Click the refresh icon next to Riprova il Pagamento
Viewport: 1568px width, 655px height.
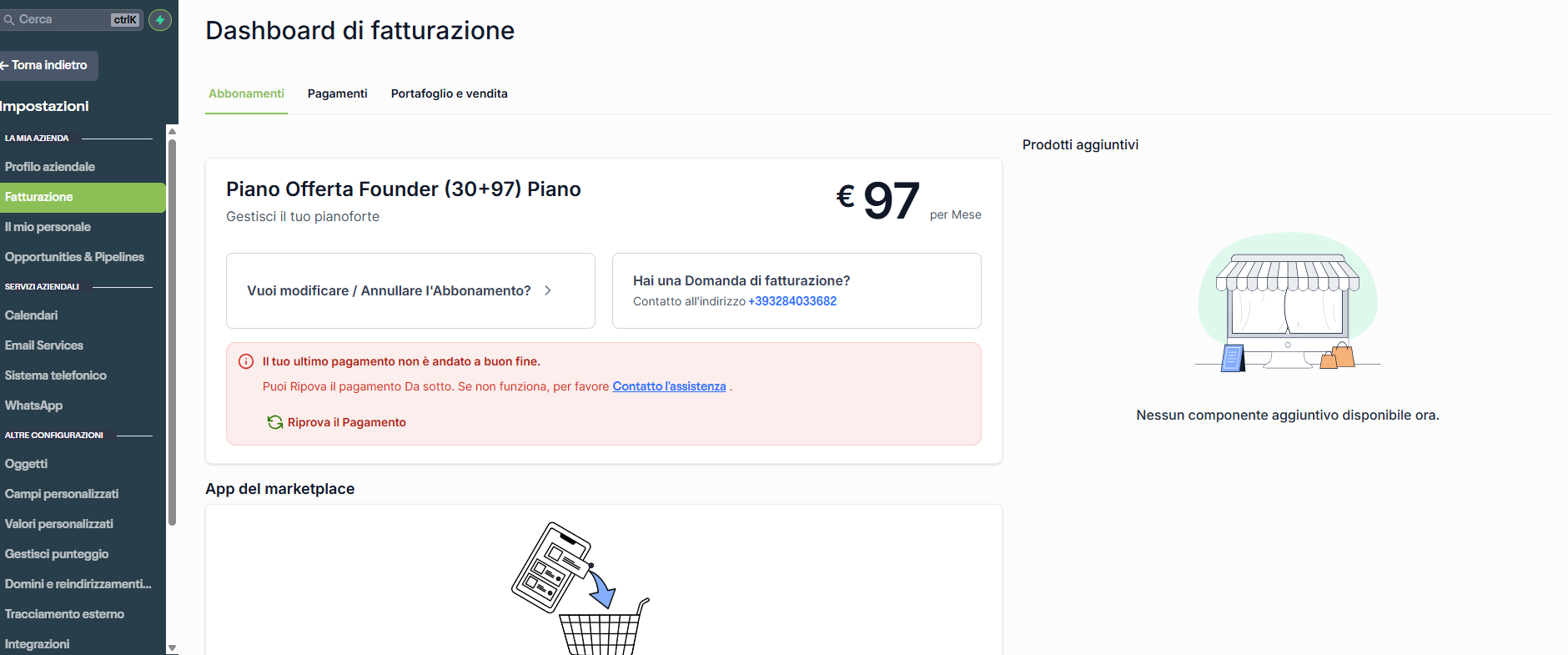pyautogui.click(x=275, y=422)
